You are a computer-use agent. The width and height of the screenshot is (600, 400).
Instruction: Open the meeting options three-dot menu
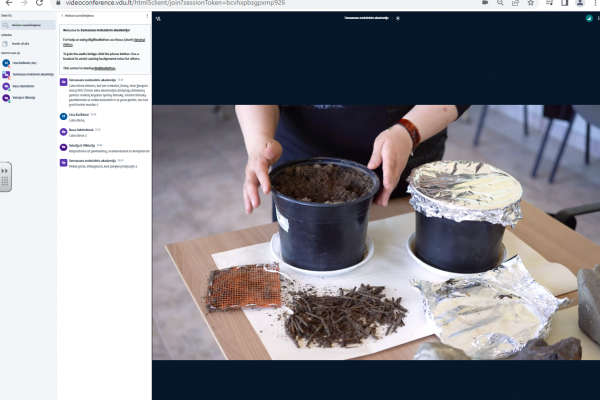pos(598,18)
